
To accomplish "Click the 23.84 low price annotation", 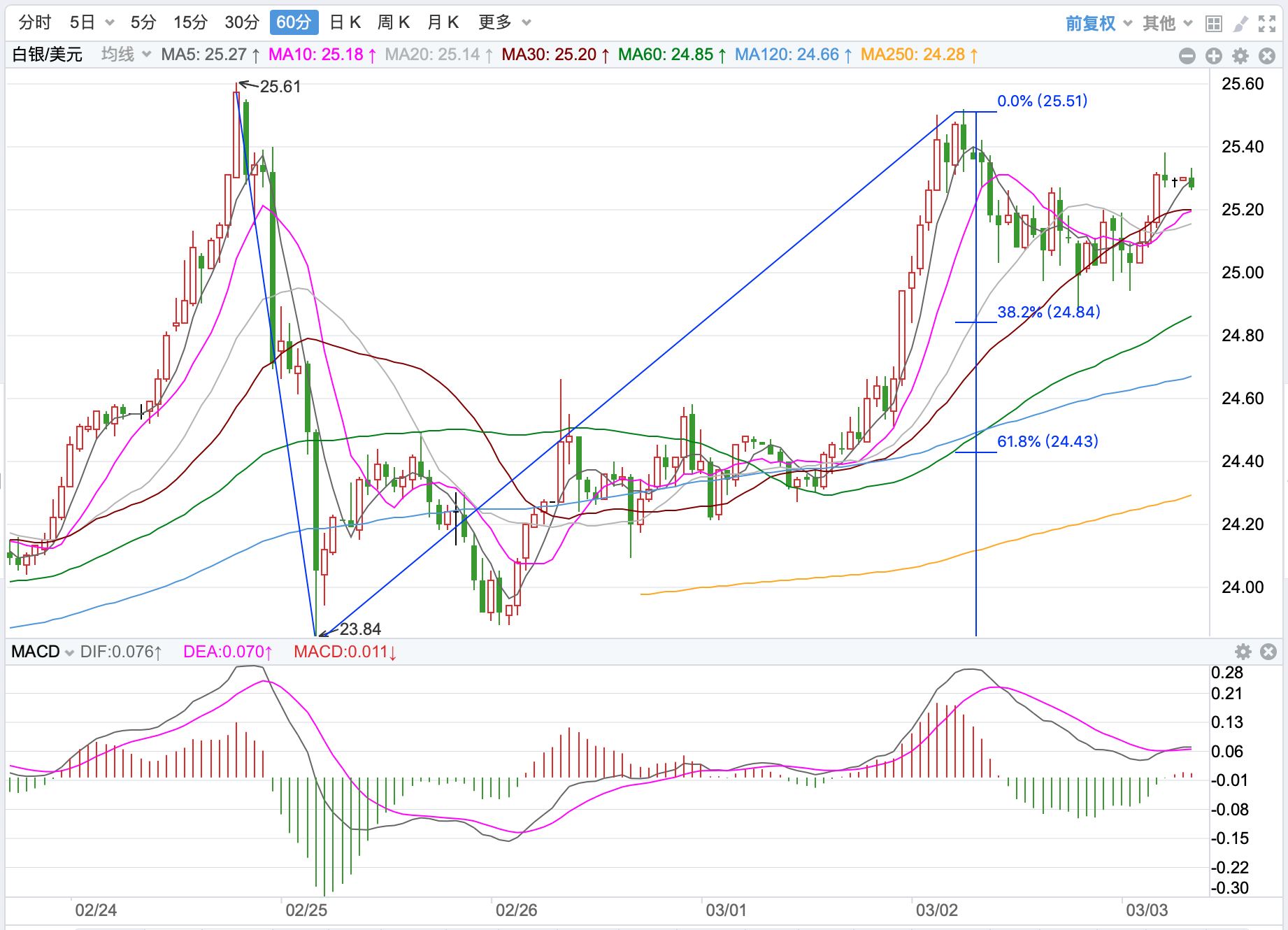I will (x=360, y=629).
